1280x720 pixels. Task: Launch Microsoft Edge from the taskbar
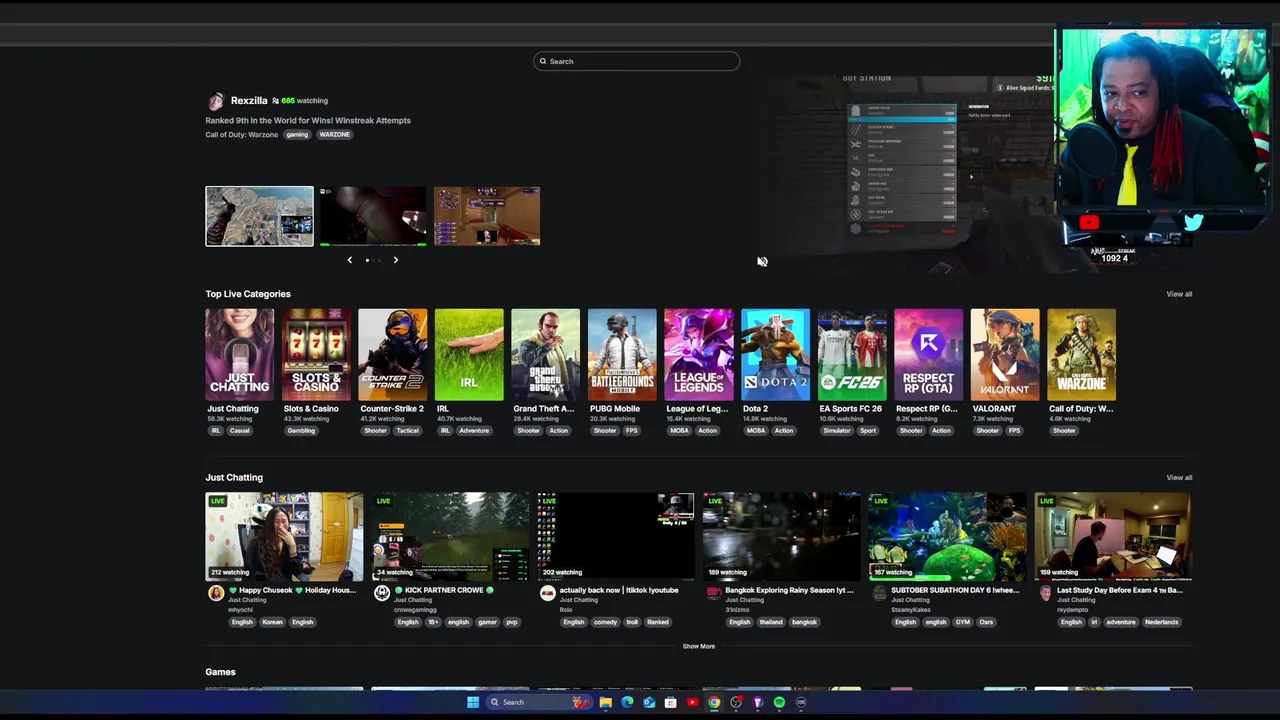point(627,703)
